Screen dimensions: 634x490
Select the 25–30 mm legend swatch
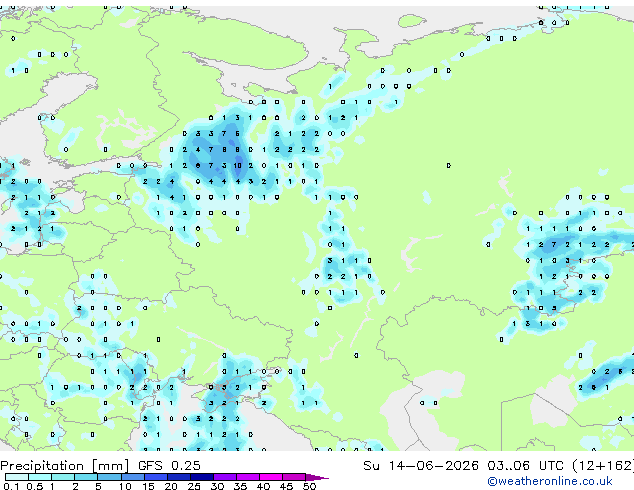tap(202, 477)
